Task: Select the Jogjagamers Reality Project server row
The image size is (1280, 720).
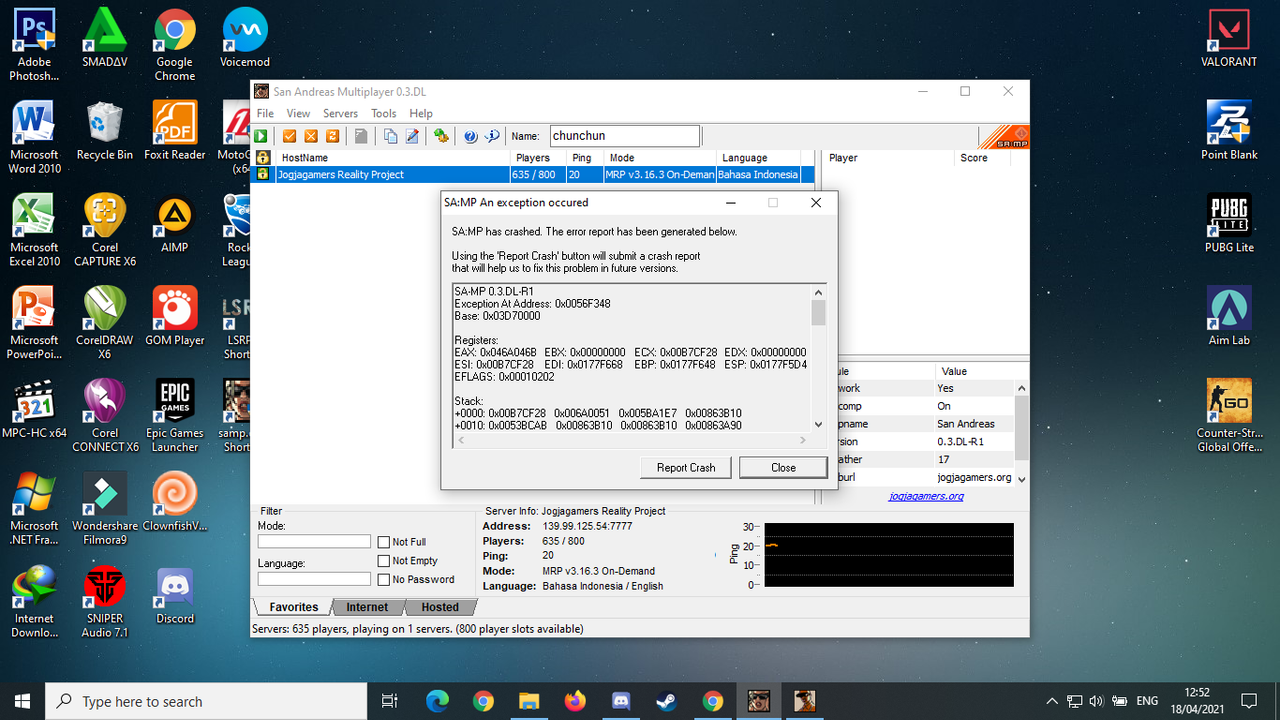Action: (533, 174)
